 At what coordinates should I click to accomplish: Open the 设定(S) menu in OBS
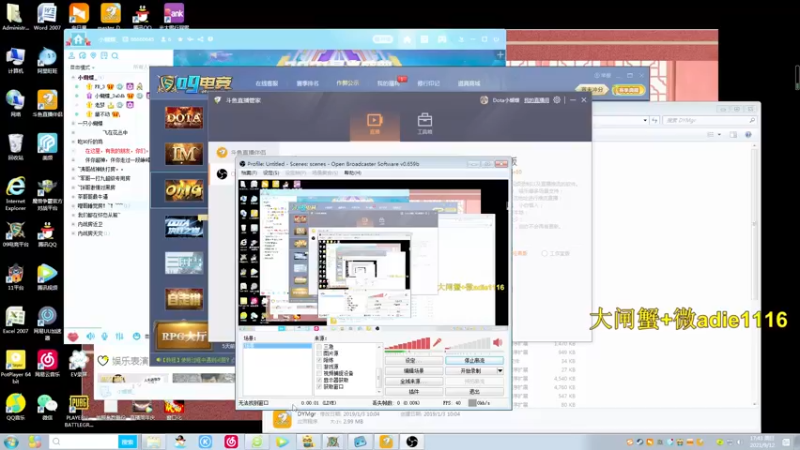point(271,173)
